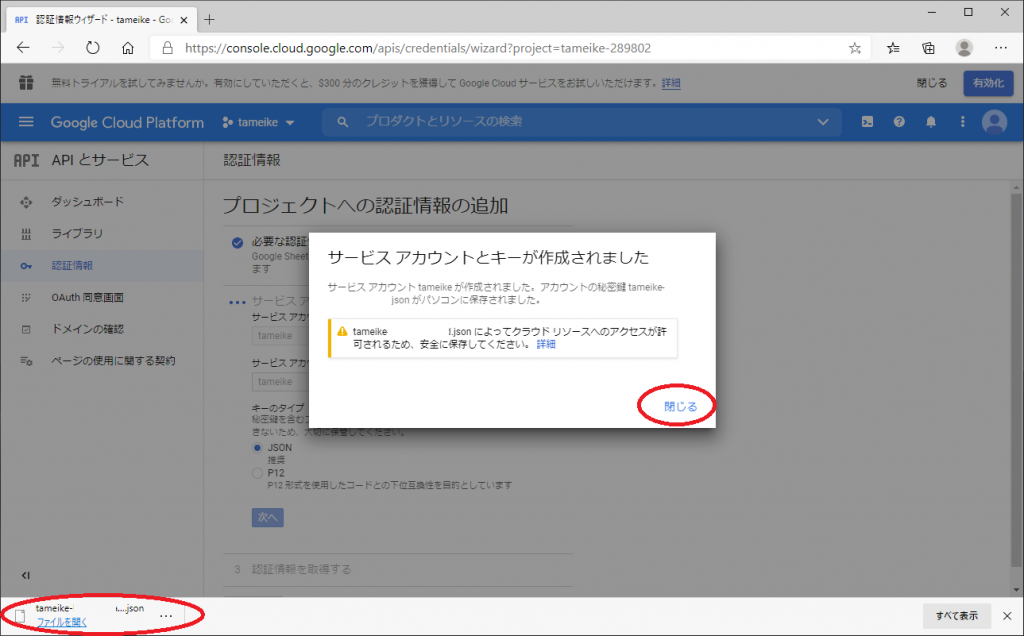Open the hamburger navigation menu

tap(26, 122)
